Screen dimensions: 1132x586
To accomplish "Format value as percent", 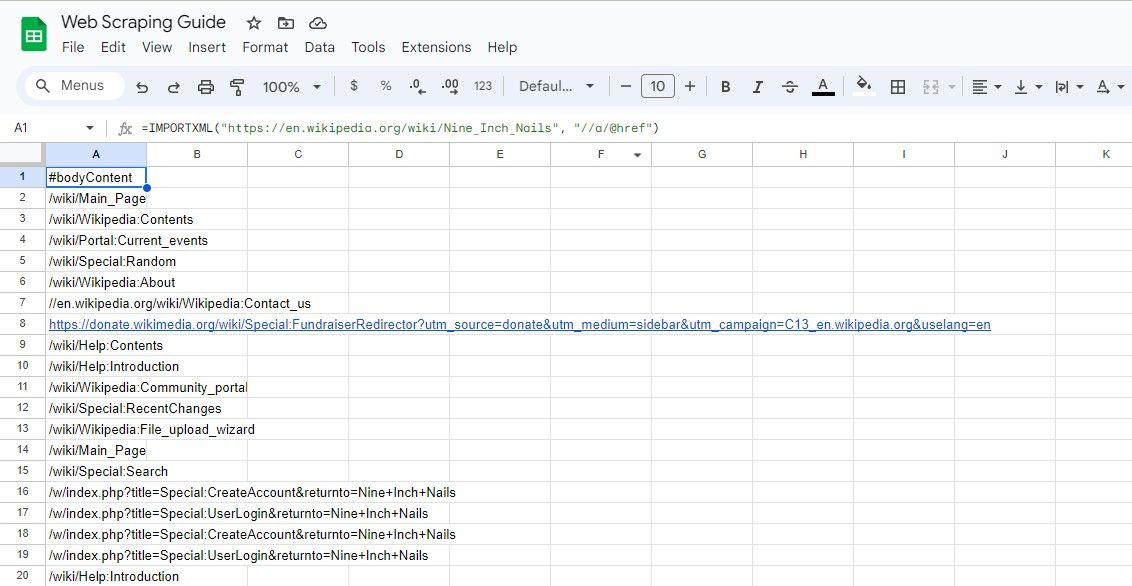I will click(x=385, y=86).
